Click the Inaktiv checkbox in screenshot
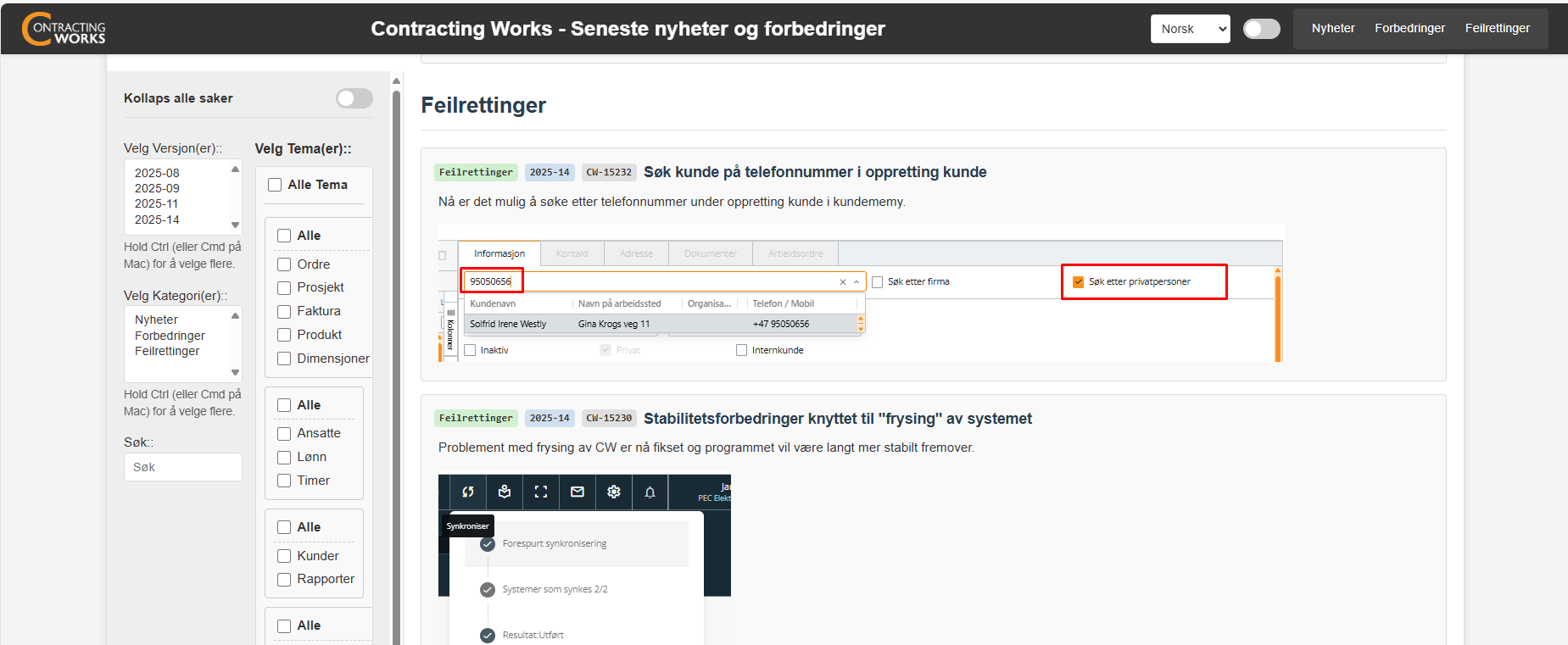This screenshot has height=645, width=1568. [x=470, y=350]
